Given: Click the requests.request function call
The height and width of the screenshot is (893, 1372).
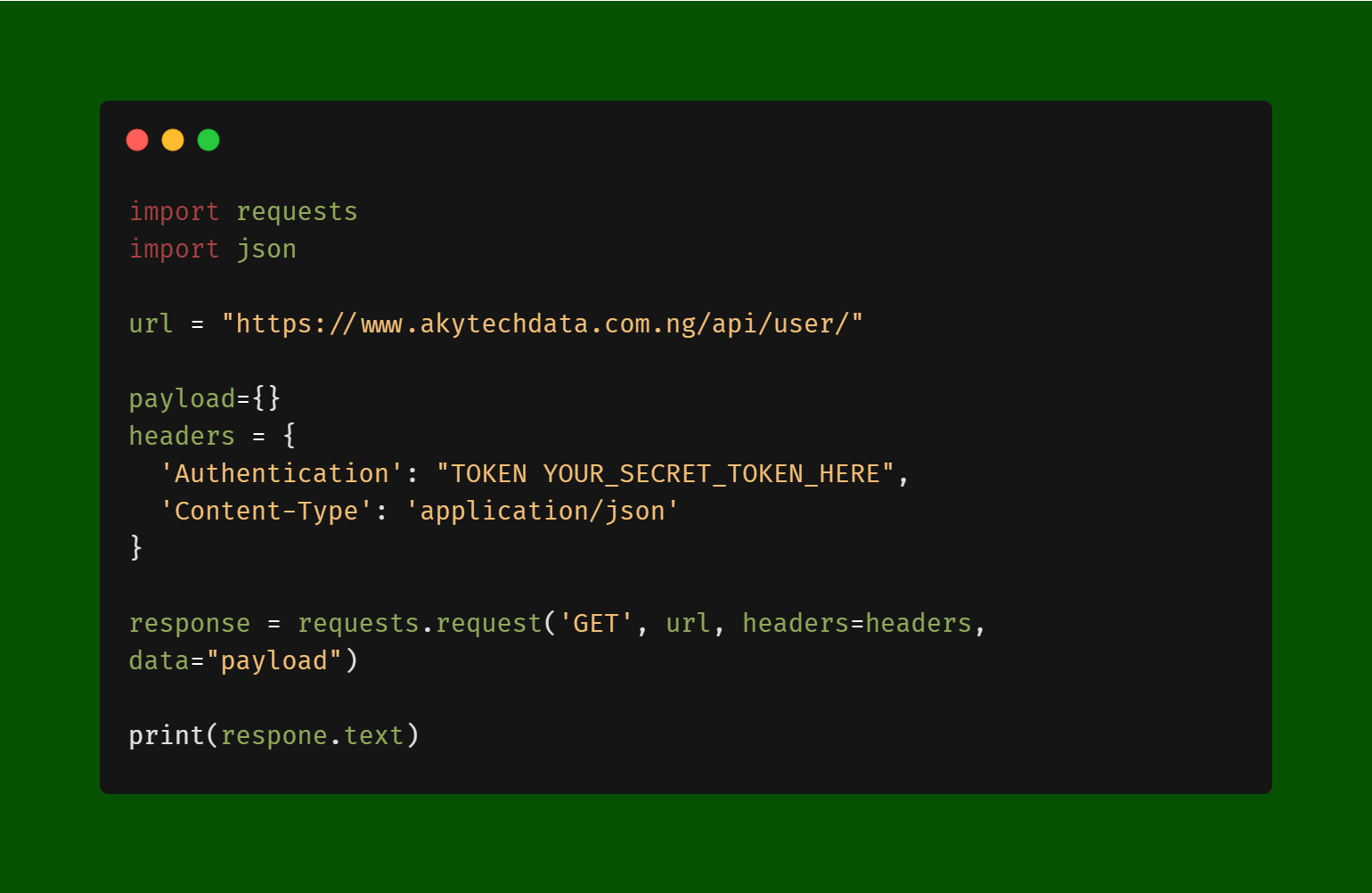Looking at the screenshot, I should pyautogui.click(x=420, y=623).
